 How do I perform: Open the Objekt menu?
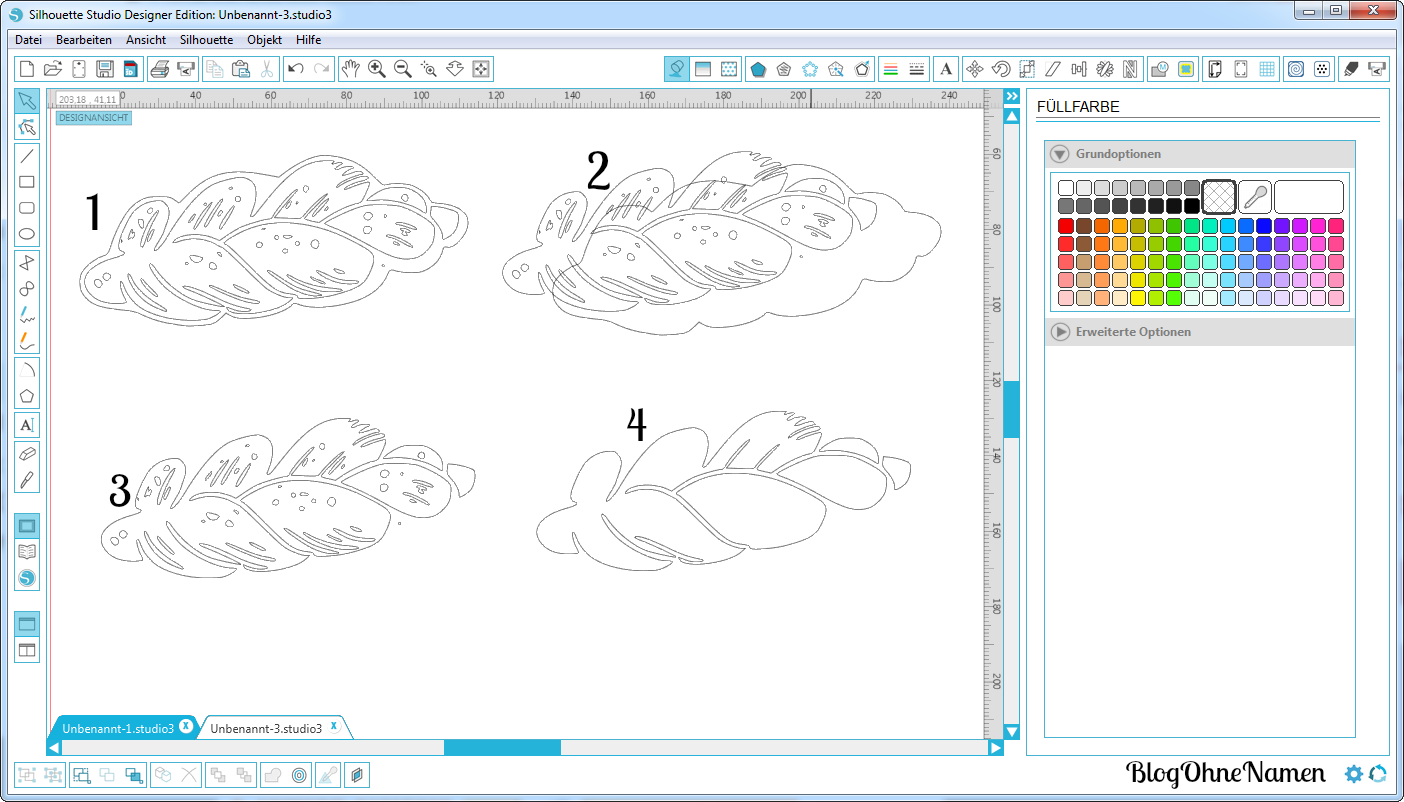coord(265,40)
